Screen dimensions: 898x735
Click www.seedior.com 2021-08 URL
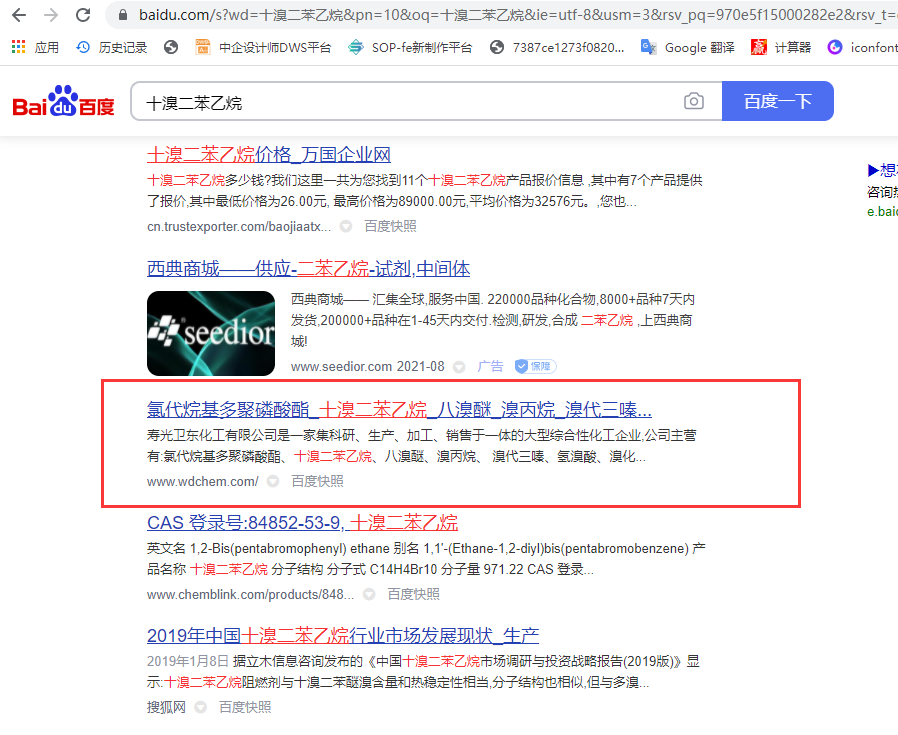(x=368, y=367)
